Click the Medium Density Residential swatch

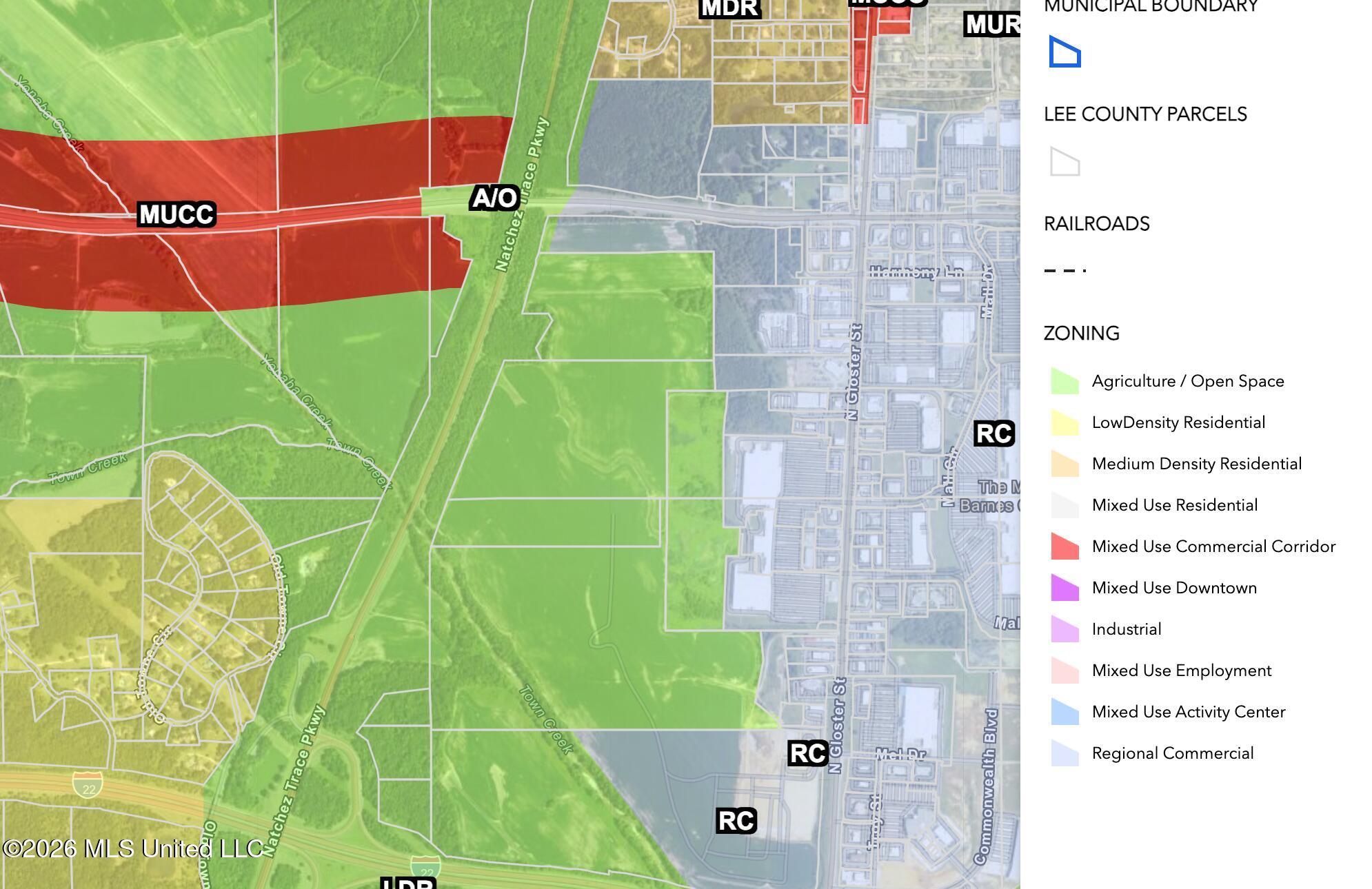(x=1065, y=464)
